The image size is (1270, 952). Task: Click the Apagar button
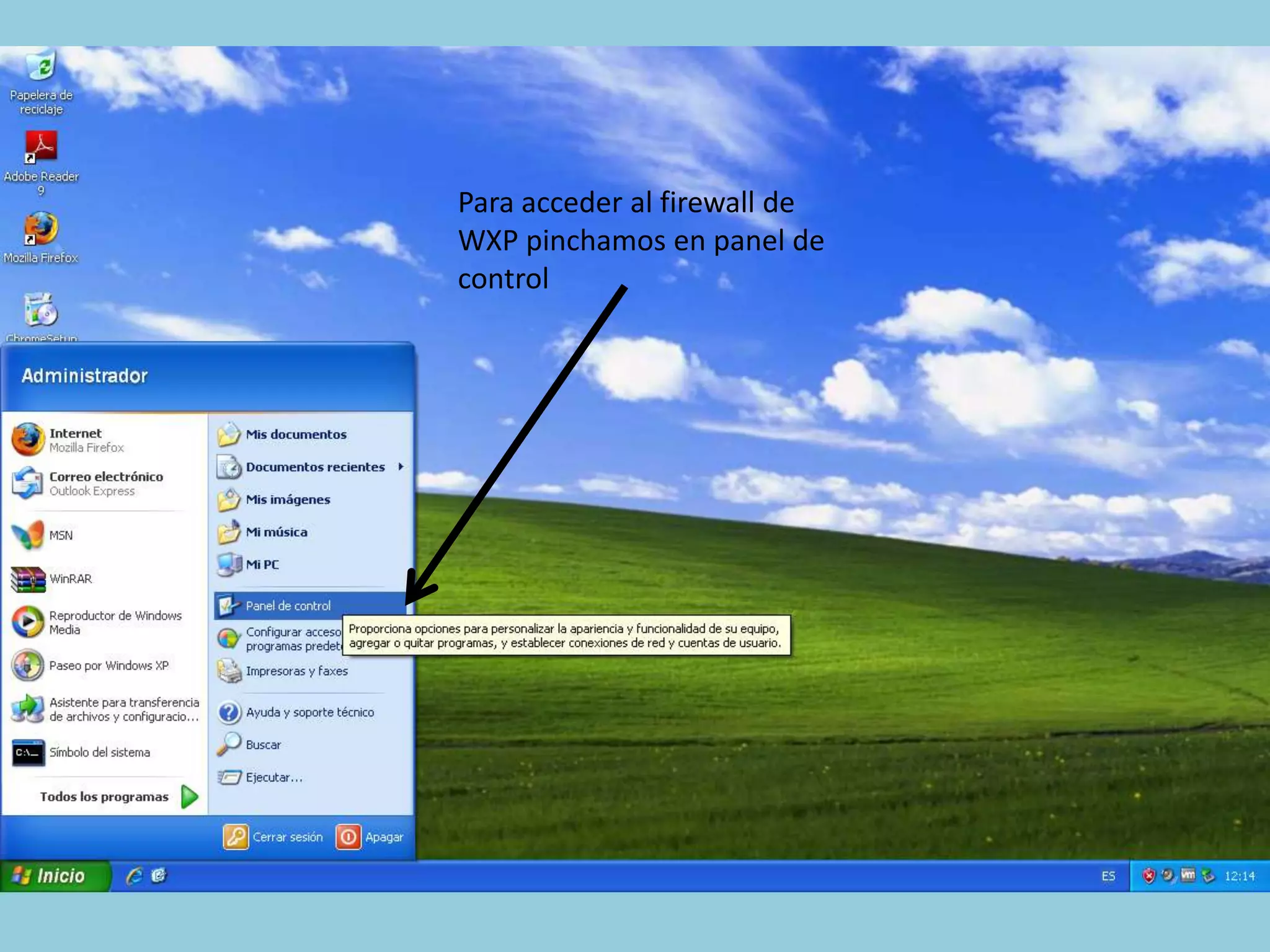point(370,837)
